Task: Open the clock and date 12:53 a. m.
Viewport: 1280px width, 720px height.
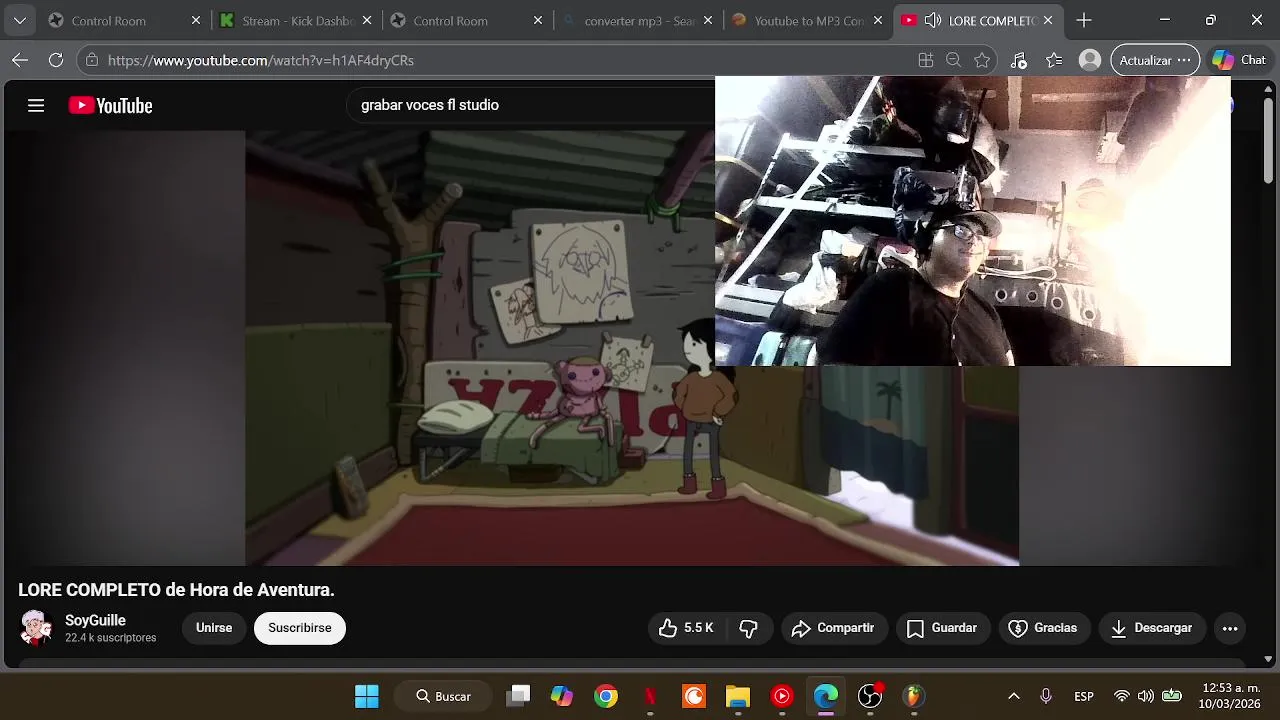Action: pos(1230,696)
